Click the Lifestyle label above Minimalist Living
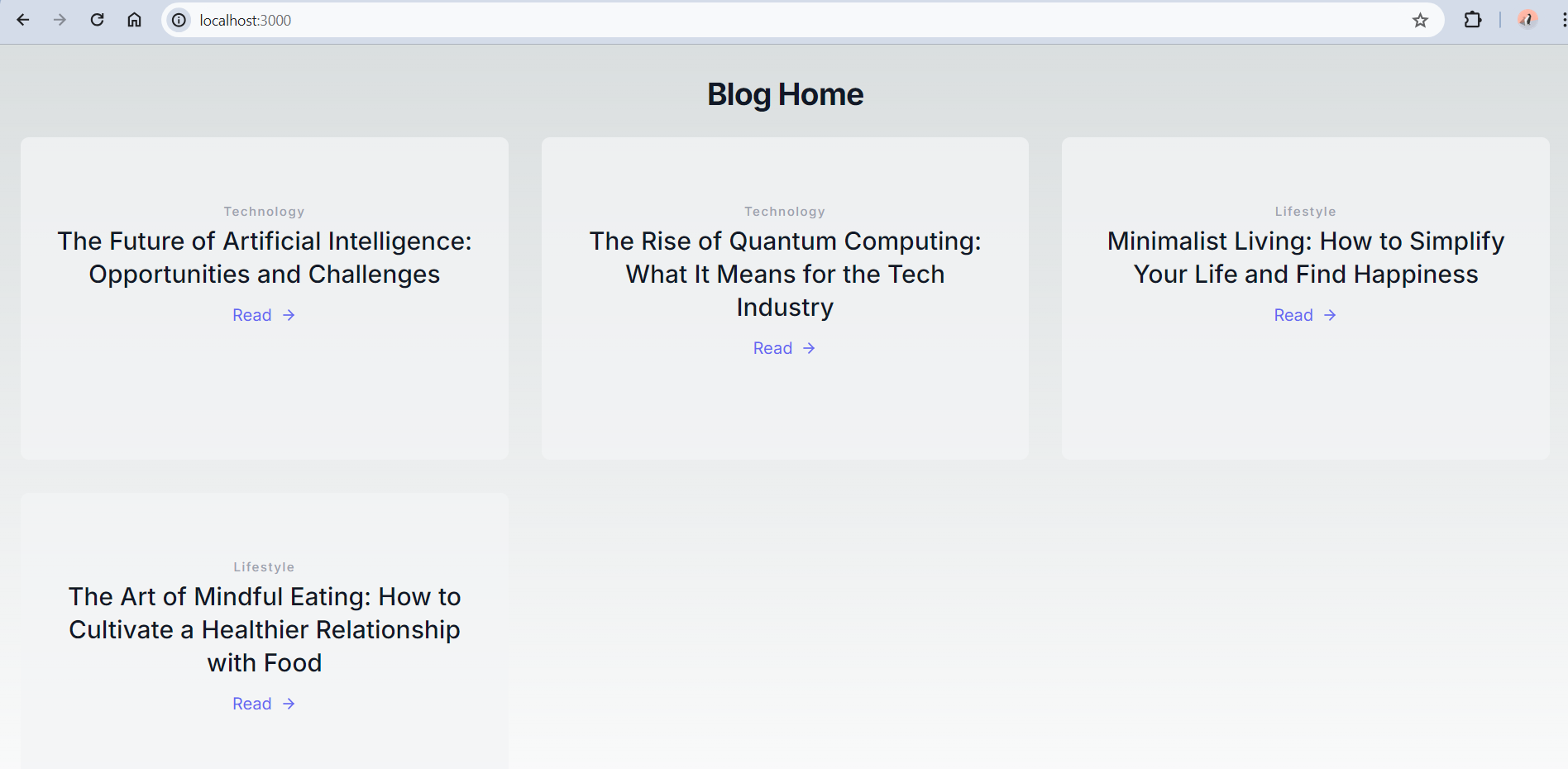The image size is (1568, 769). (x=1305, y=212)
